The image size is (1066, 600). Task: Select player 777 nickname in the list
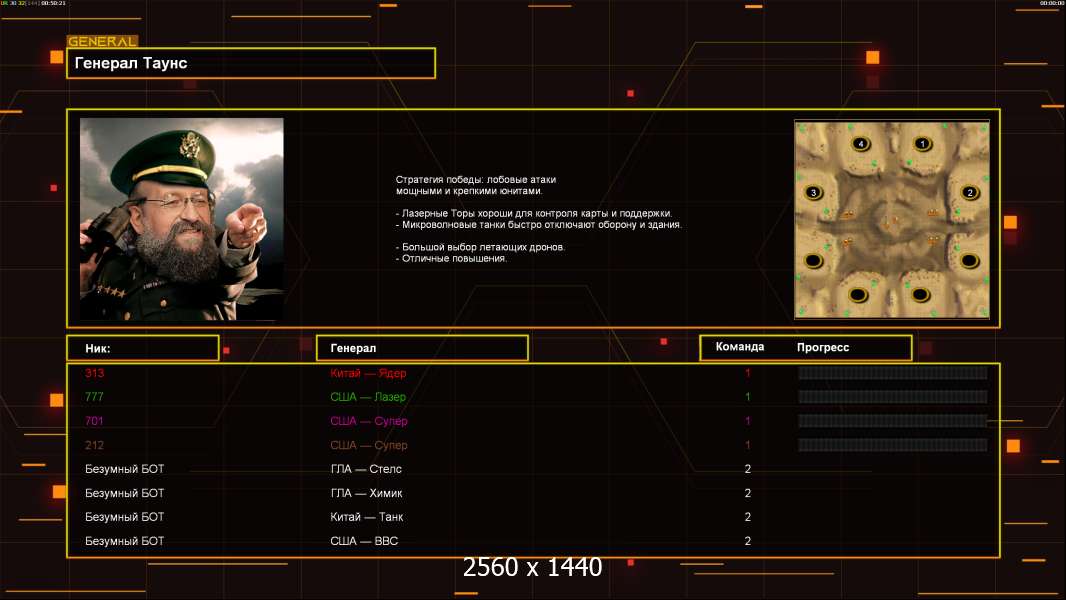pyautogui.click(x=94, y=397)
